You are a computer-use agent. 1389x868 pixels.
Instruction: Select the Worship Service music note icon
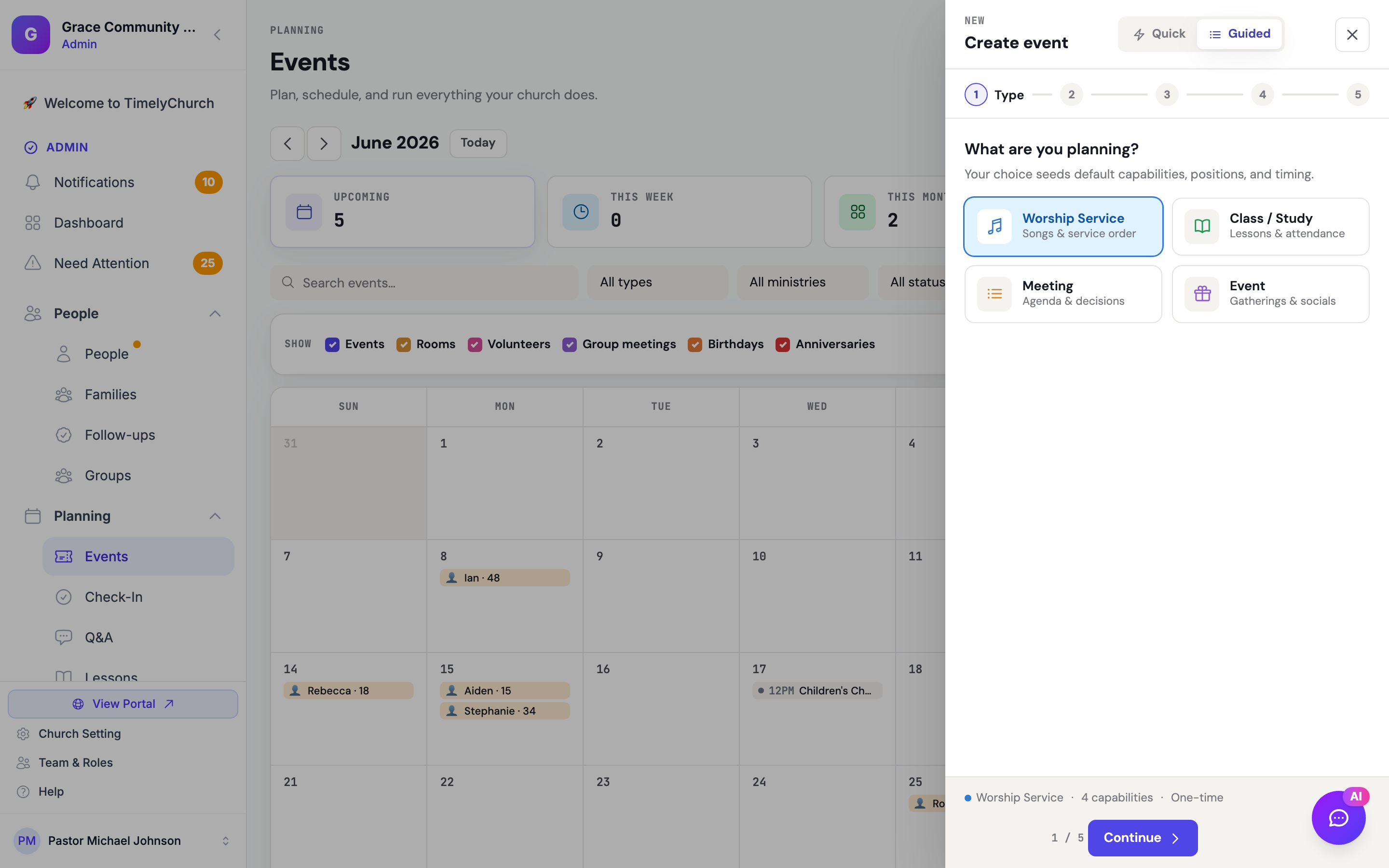coord(994,226)
